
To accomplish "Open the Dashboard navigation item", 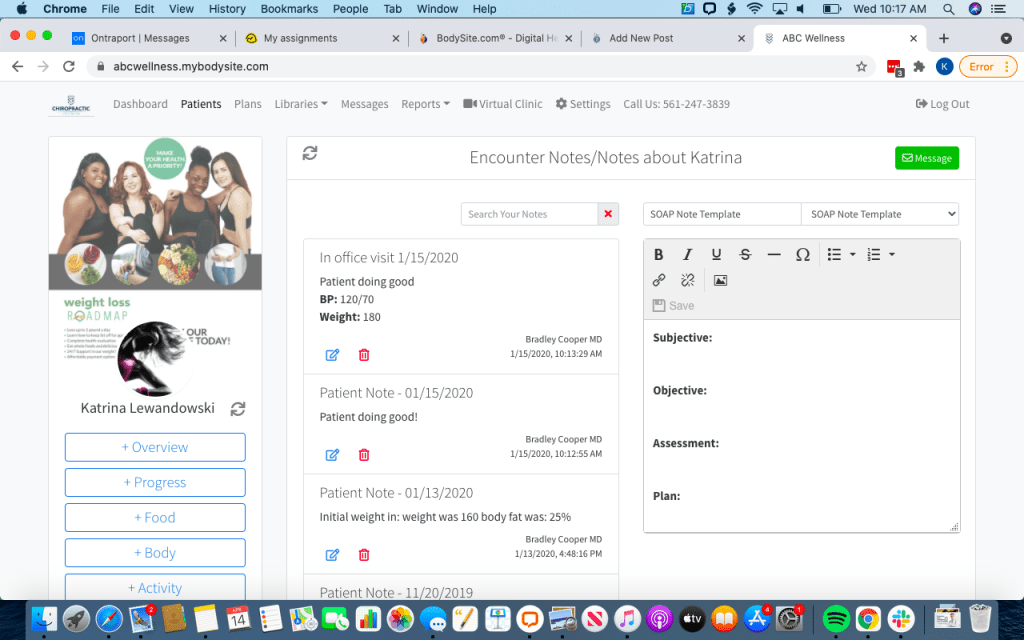I will coord(140,104).
